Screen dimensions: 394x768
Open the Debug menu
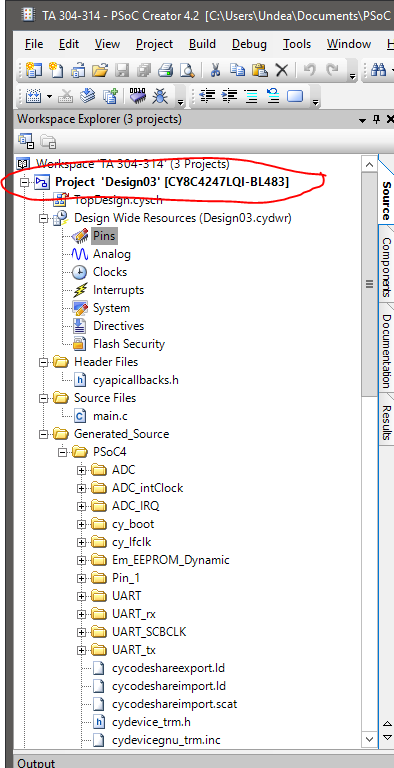click(249, 44)
